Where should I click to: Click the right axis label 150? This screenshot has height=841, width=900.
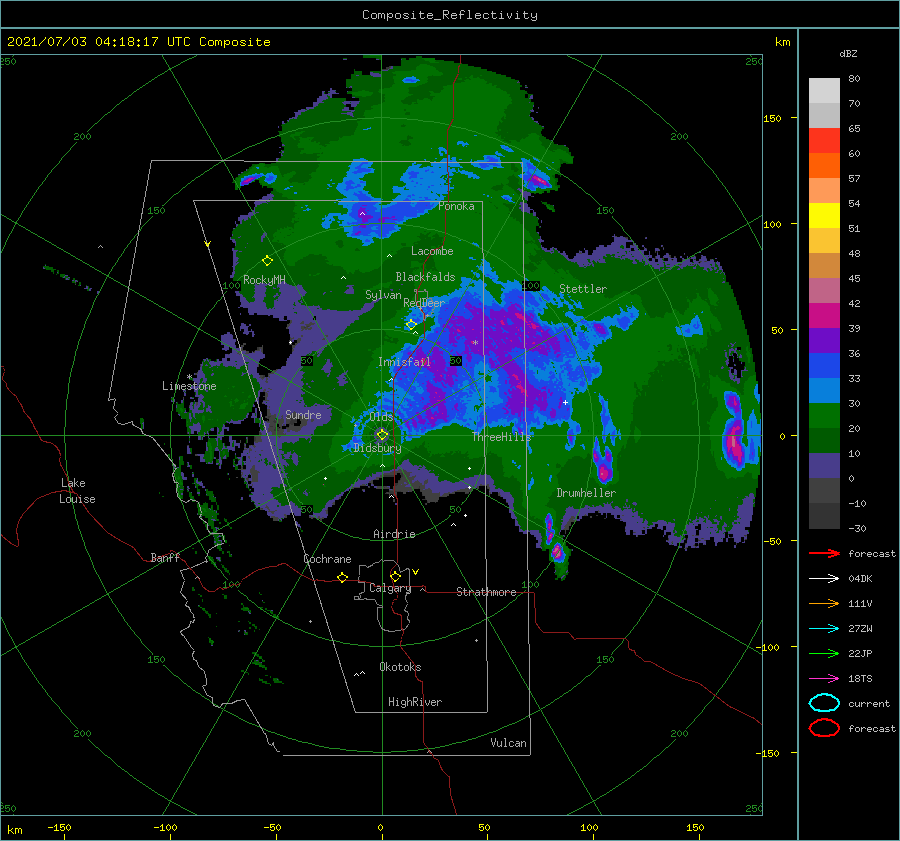[772, 118]
